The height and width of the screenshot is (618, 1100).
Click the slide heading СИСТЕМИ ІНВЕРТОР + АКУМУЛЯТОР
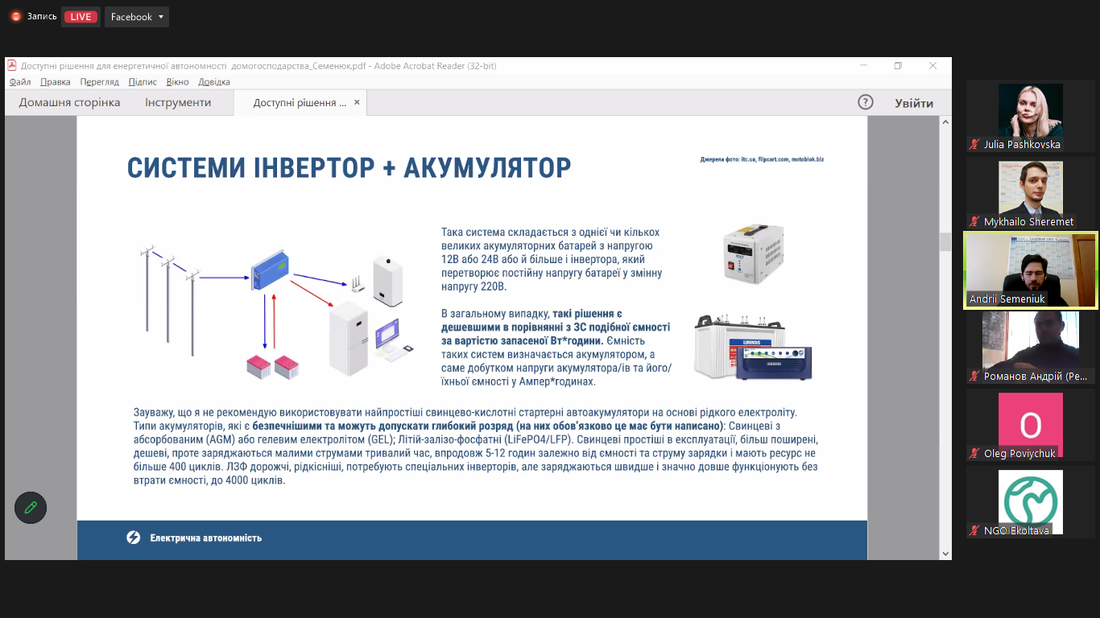(349, 168)
